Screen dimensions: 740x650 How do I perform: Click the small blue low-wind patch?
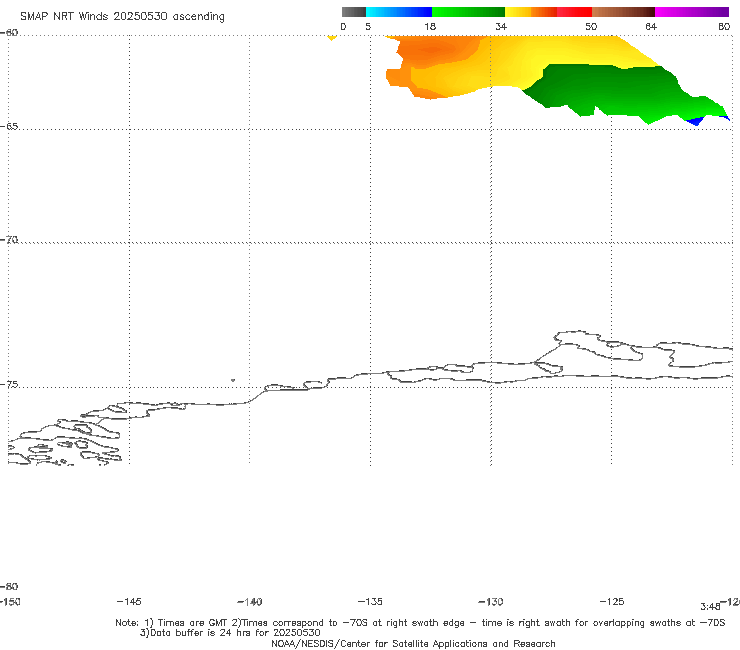[x=695, y=121]
